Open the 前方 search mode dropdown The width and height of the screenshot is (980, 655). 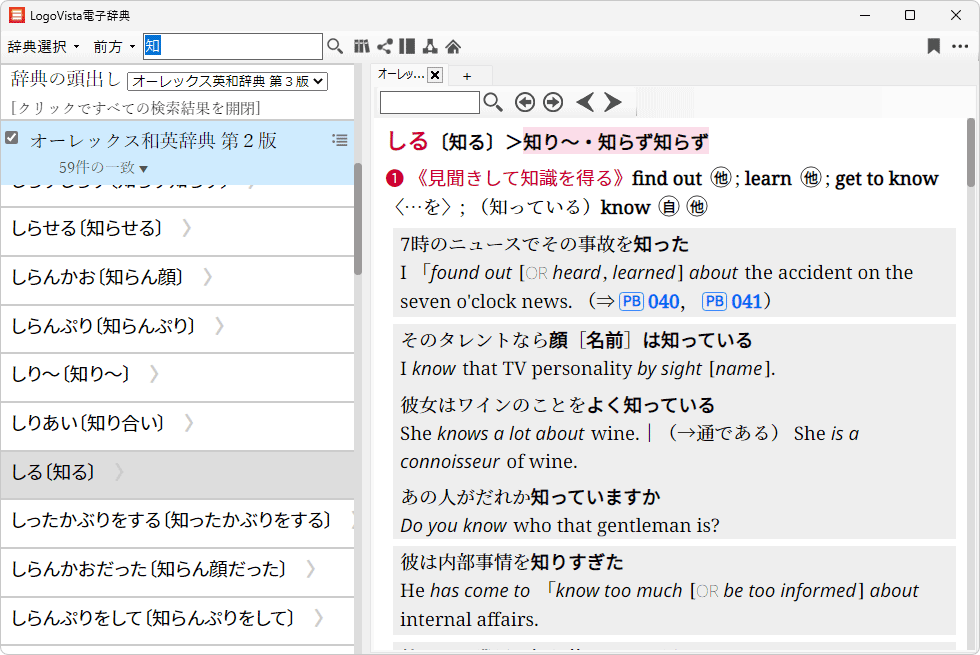pos(114,47)
